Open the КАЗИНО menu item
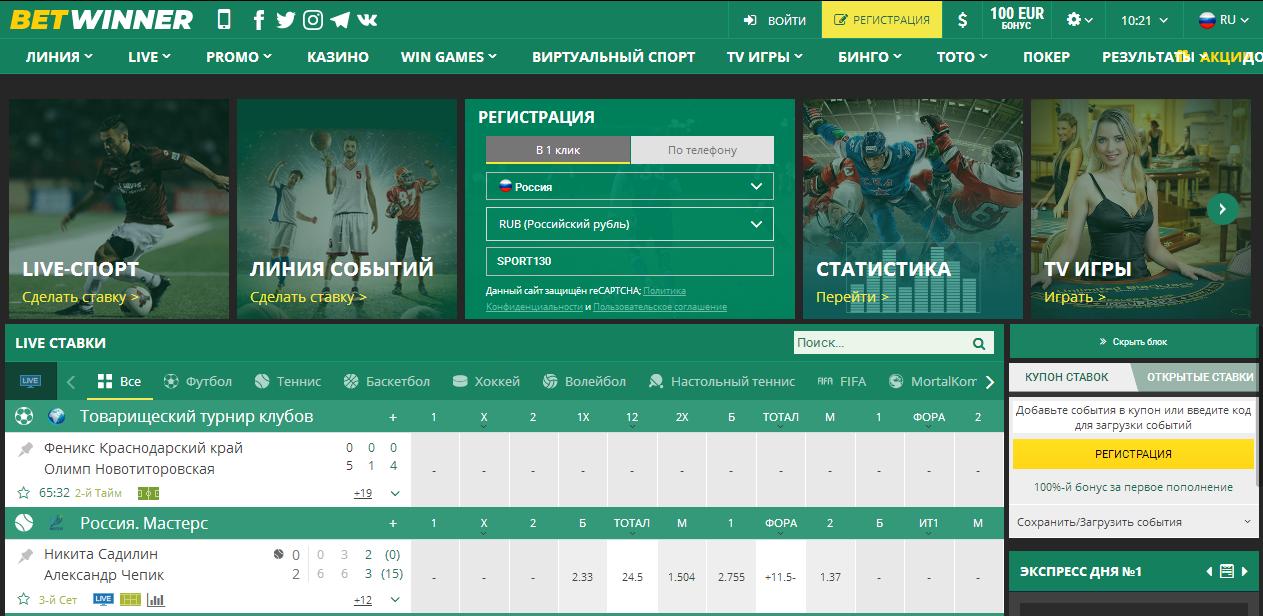This screenshot has height=616, width=1263. [338, 57]
